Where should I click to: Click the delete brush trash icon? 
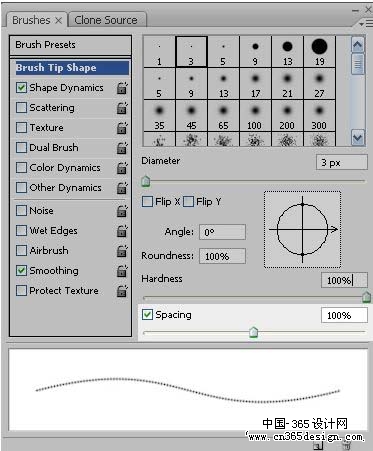[347, 446]
